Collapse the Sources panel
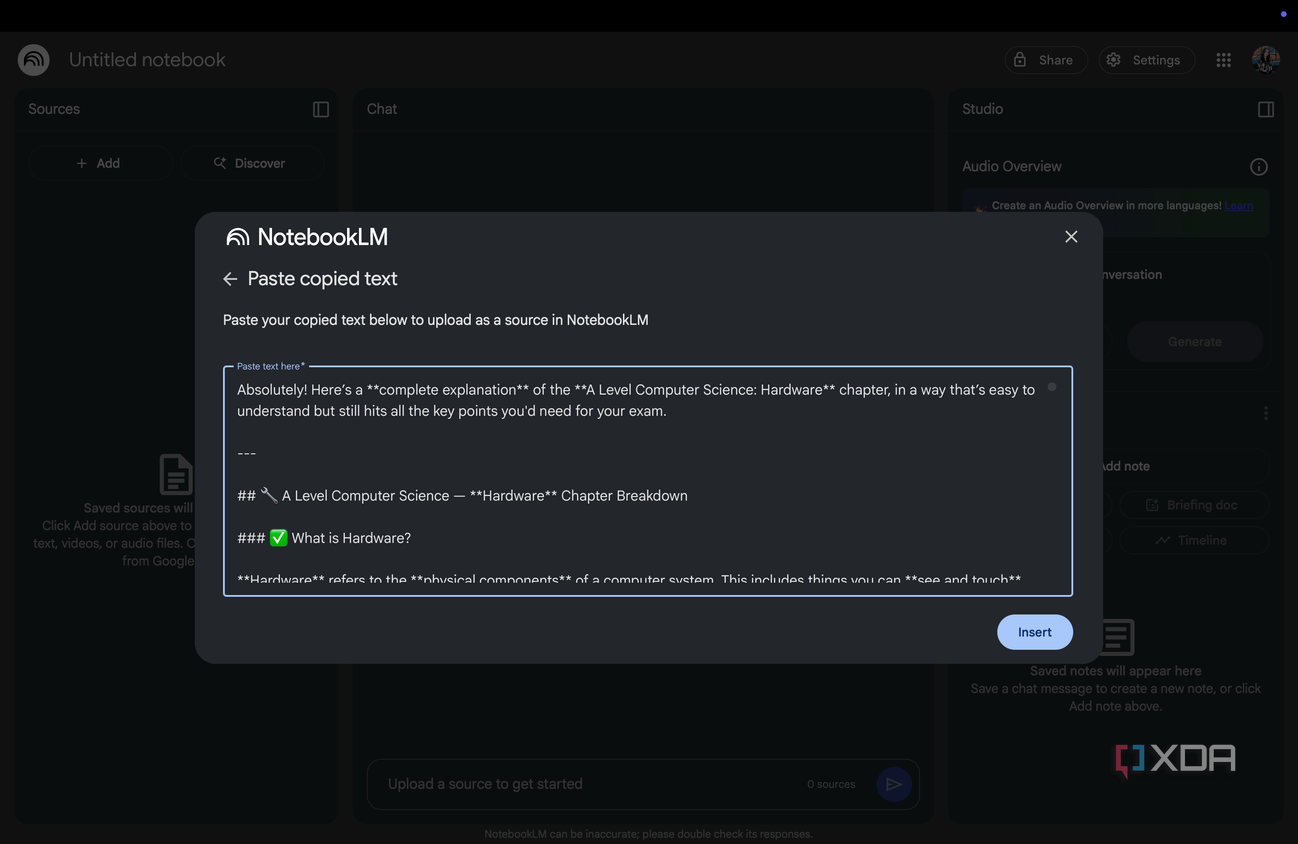Viewport: 1298px width, 844px height. pos(321,109)
